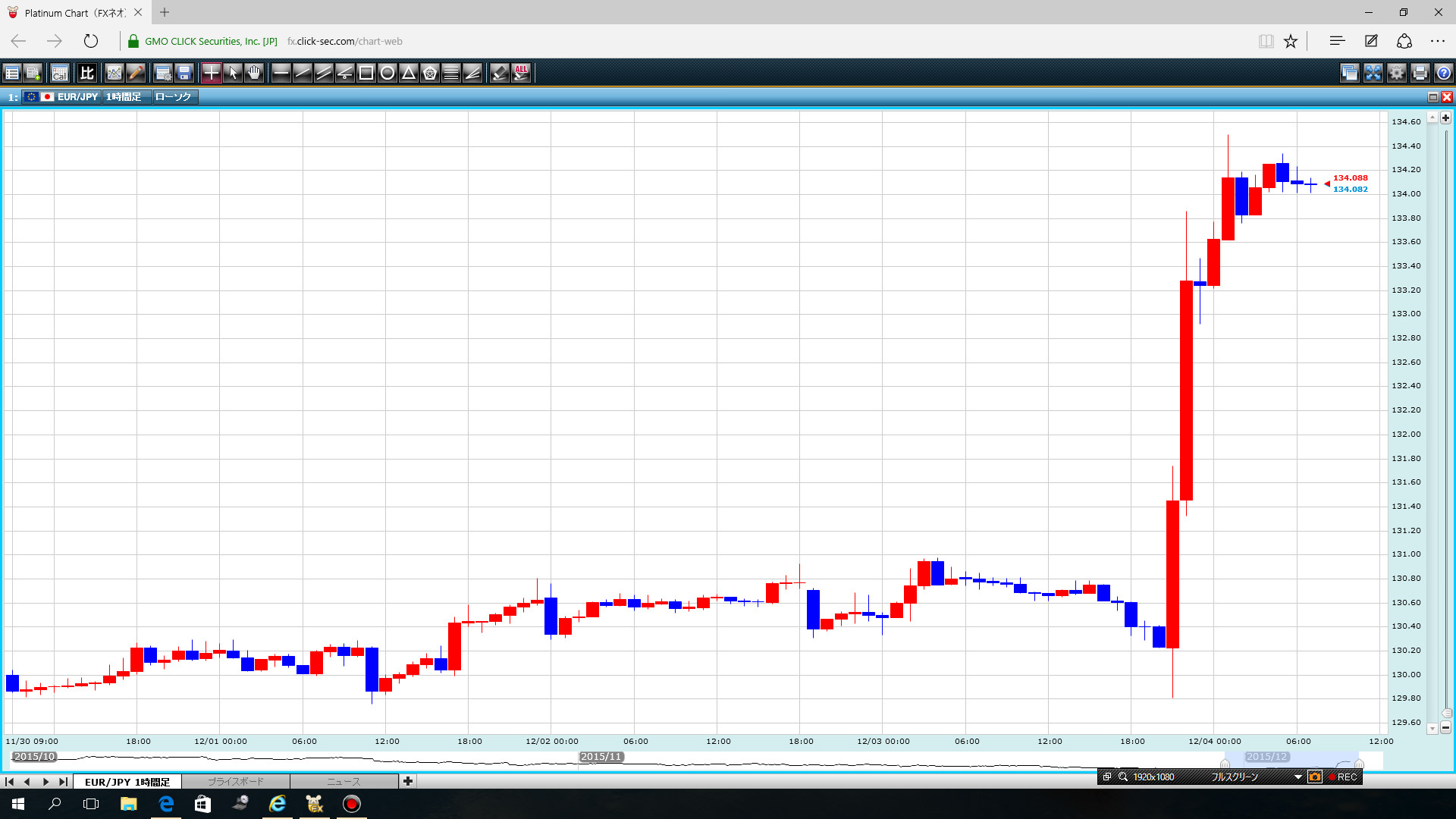1456x819 pixels.
Task: Click the floppy disk save icon
Action: (184, 73)
